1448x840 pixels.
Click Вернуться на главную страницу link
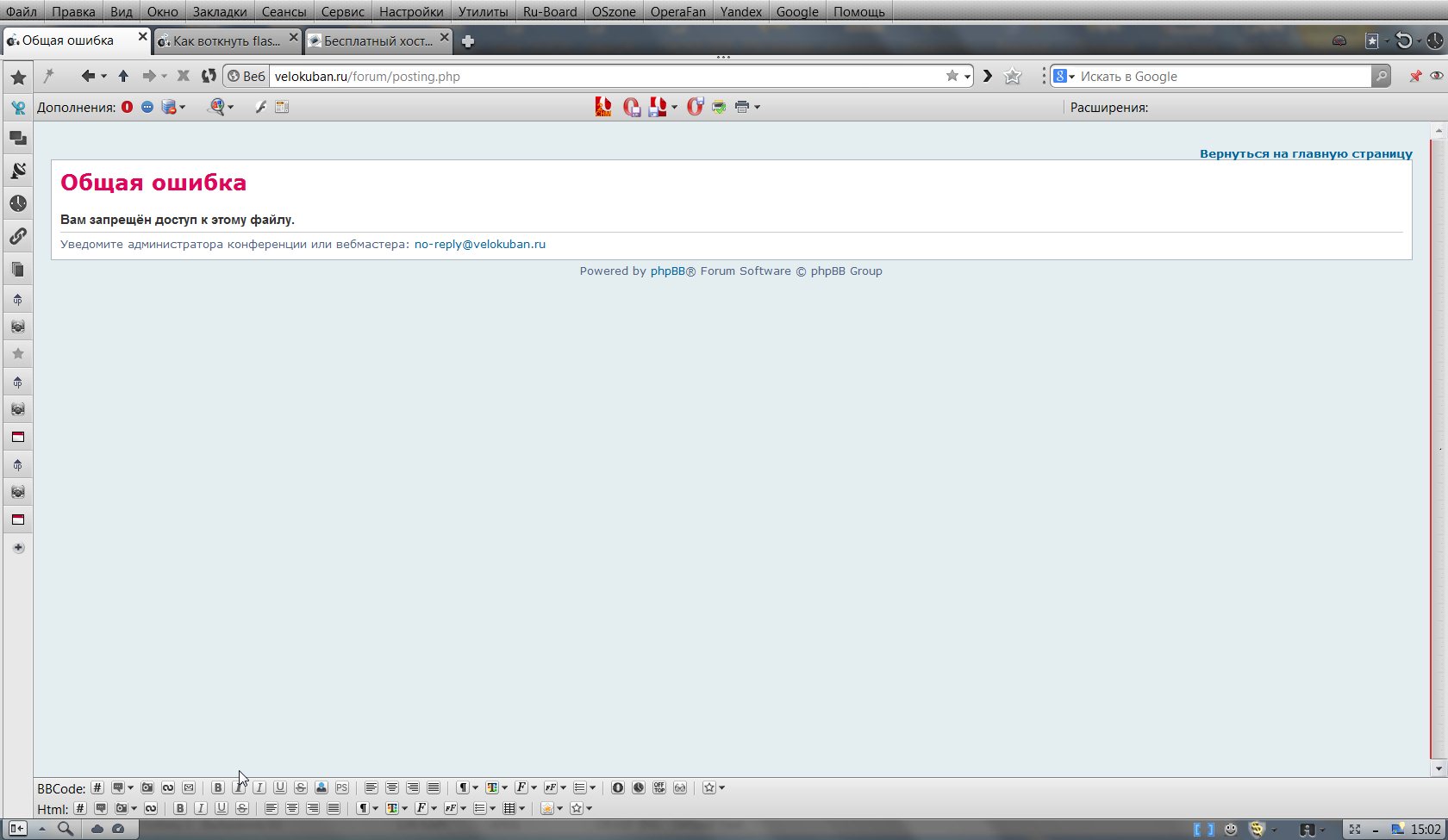click(1305, 153)
